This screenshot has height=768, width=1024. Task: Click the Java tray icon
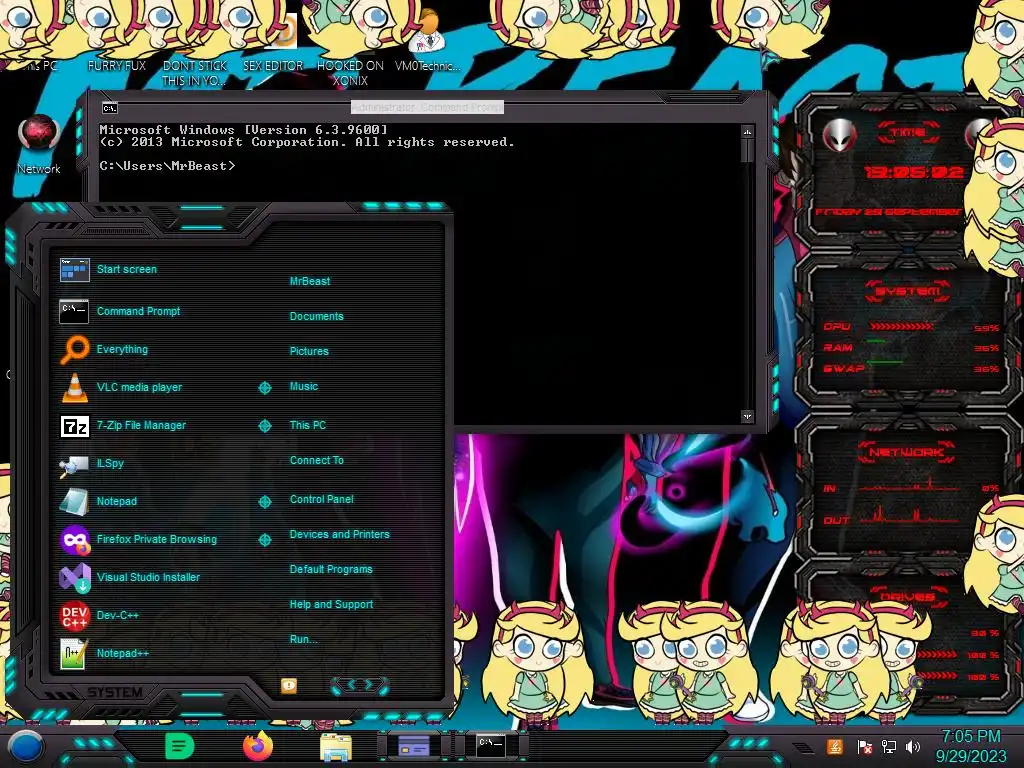coord(834,746)
